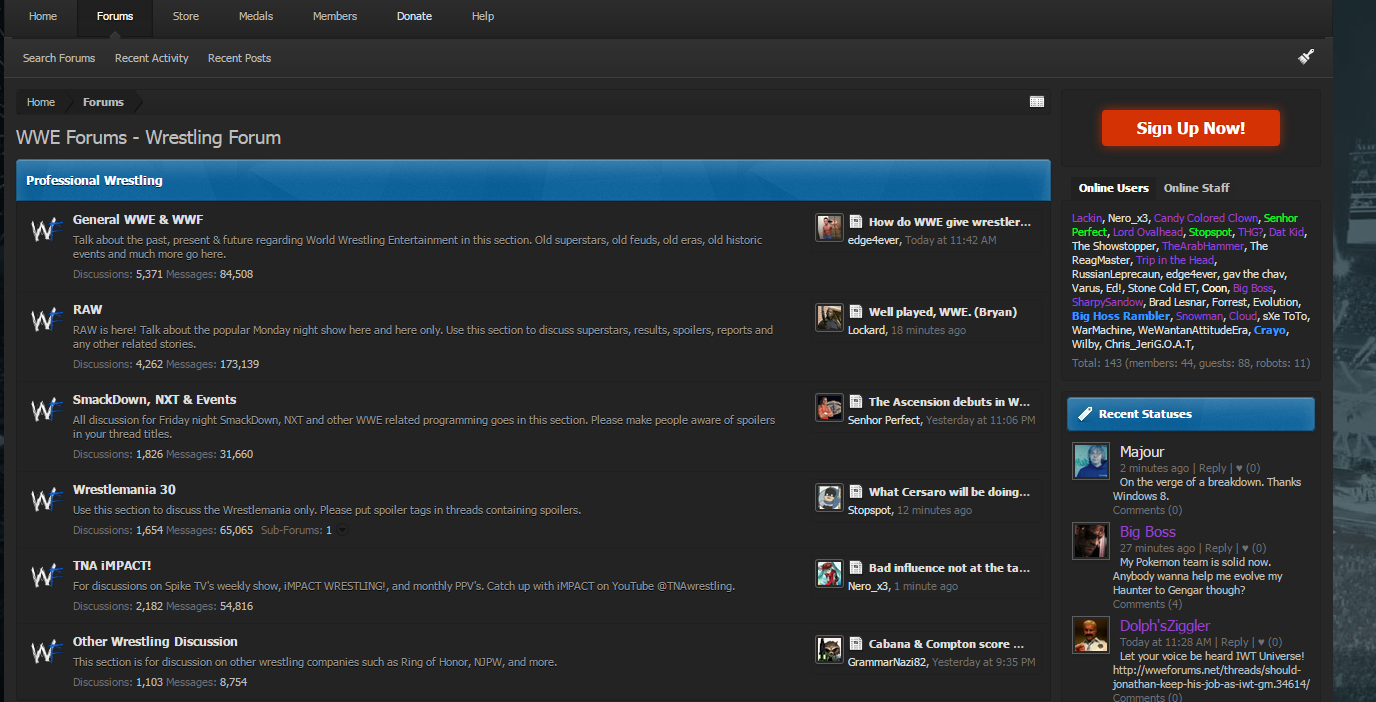The width and height of the screenshot is (1376, 702).
Task: Open edge4ever's avatar in General WWE row
Action: pyautogui.click(x=829, y=228)
